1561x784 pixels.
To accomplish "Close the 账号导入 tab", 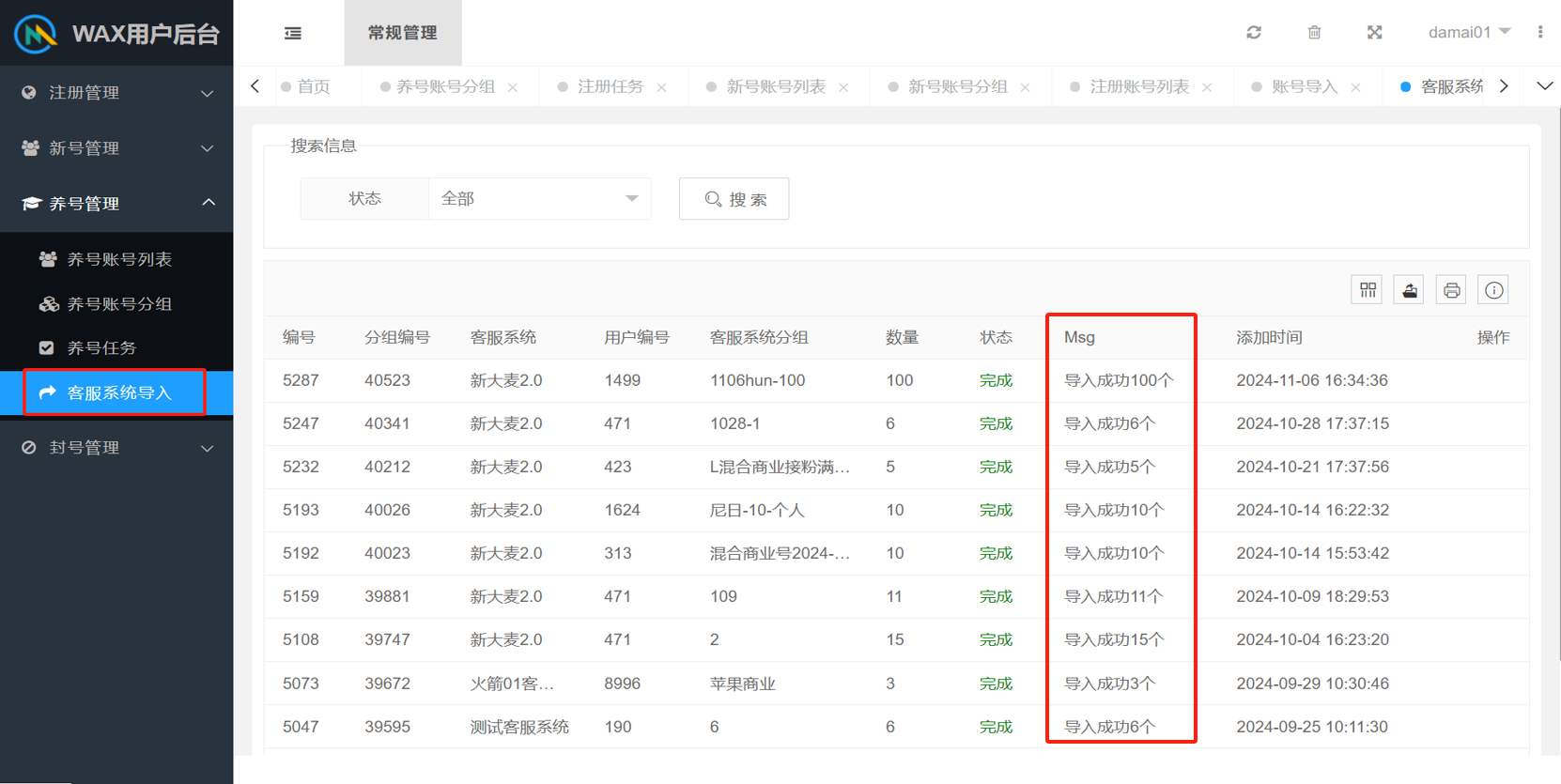I will (1355, 87).
